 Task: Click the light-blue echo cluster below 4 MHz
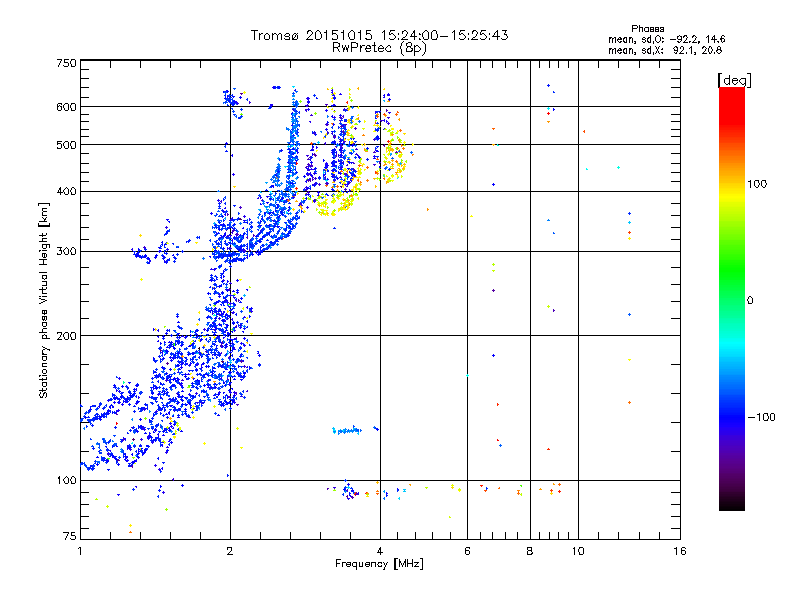(x=347, y=431)
